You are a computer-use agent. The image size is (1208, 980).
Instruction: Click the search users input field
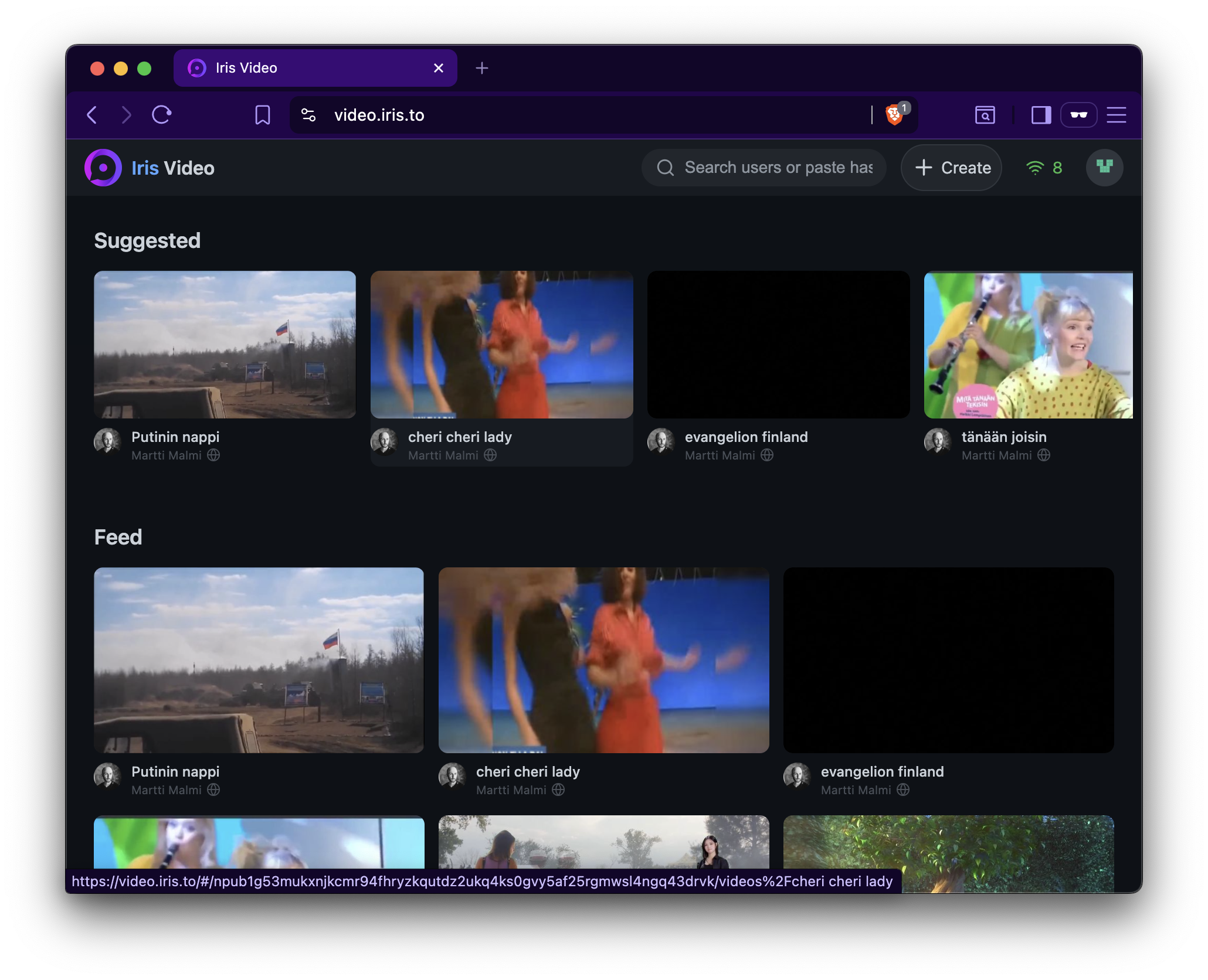point(778,168)
